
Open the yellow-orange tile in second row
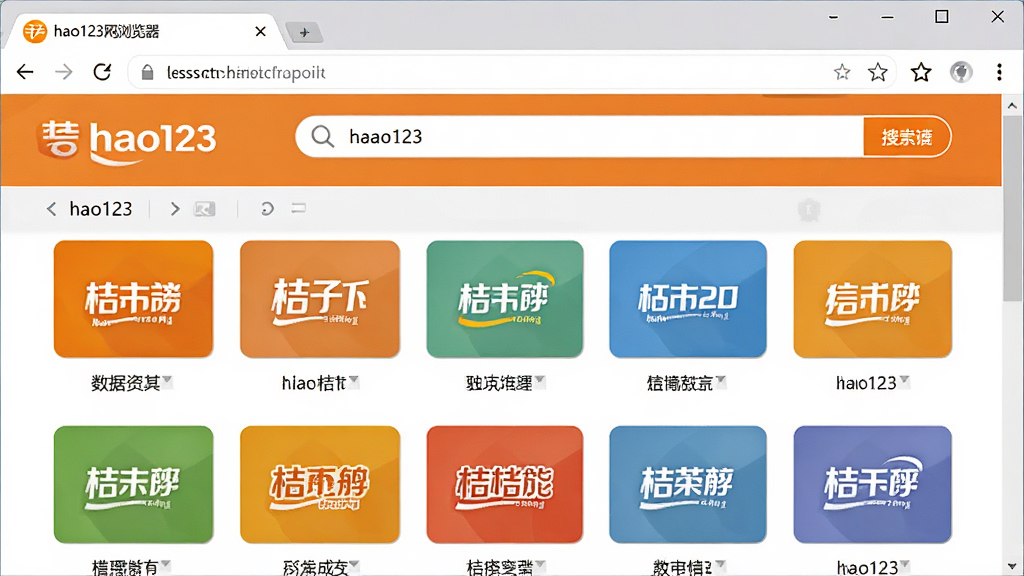(320, 485)
